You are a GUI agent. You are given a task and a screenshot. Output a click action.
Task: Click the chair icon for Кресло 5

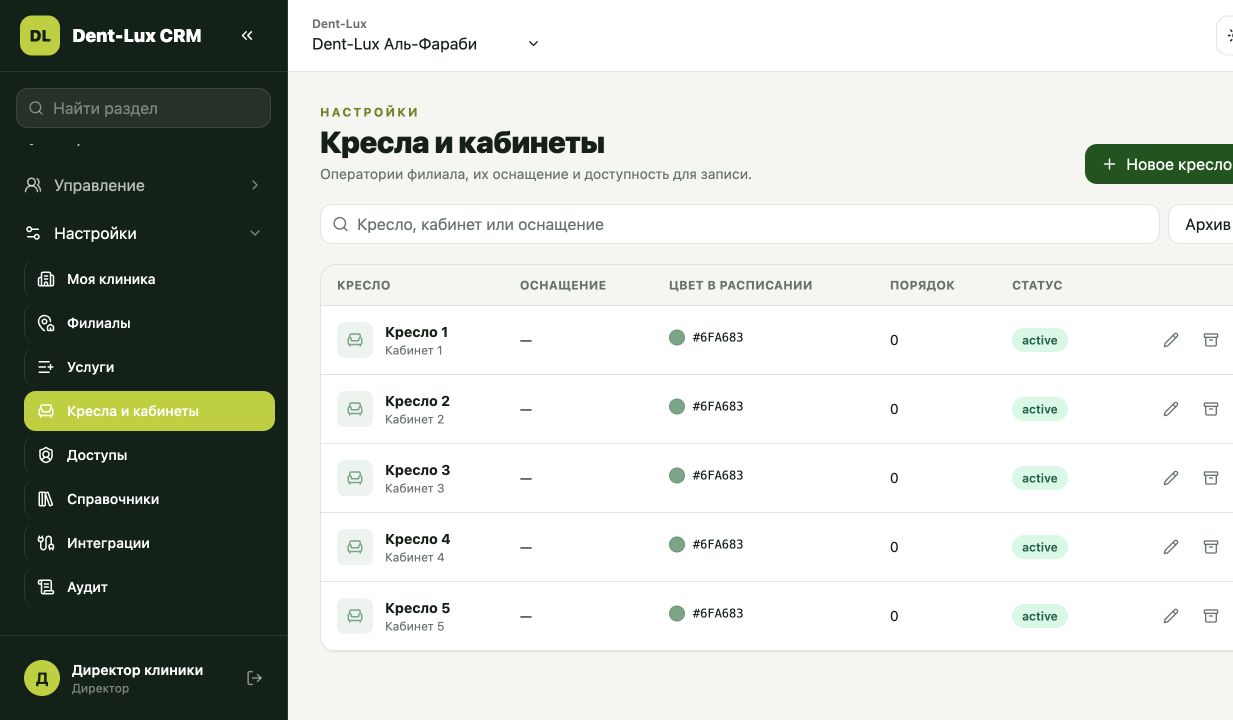355,616
